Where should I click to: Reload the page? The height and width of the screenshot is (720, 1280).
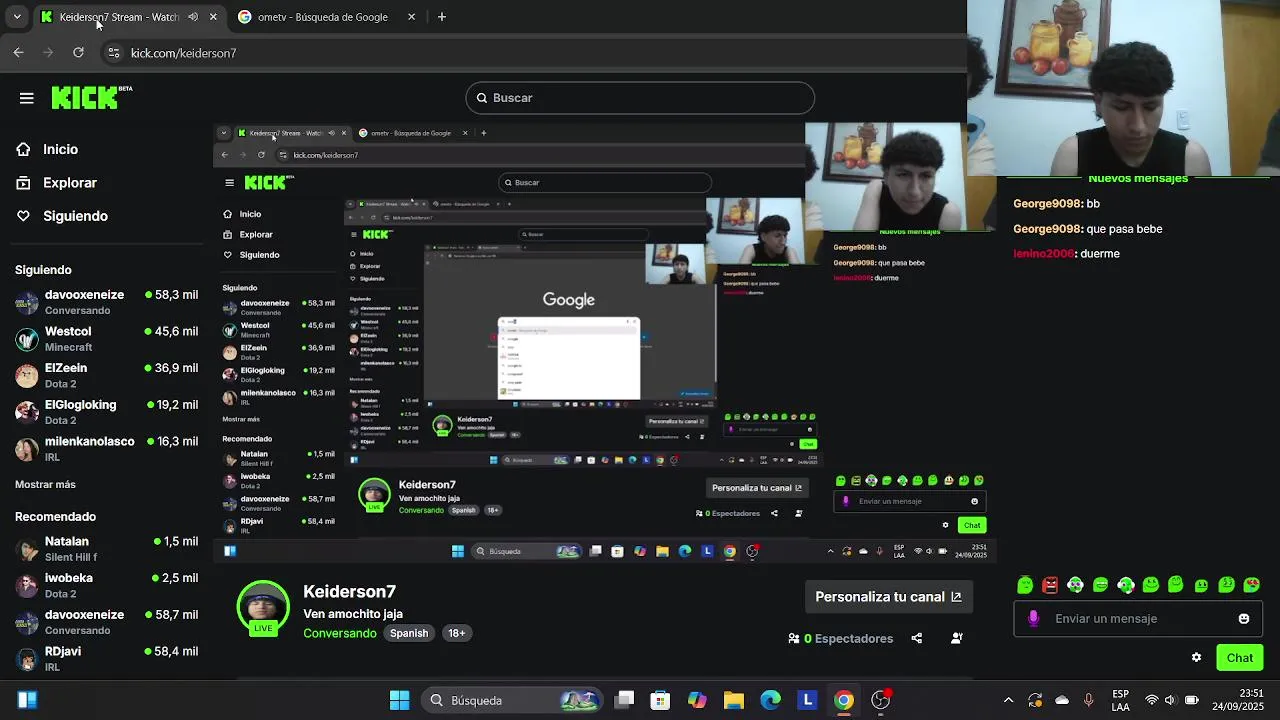[x=78, y=53]
